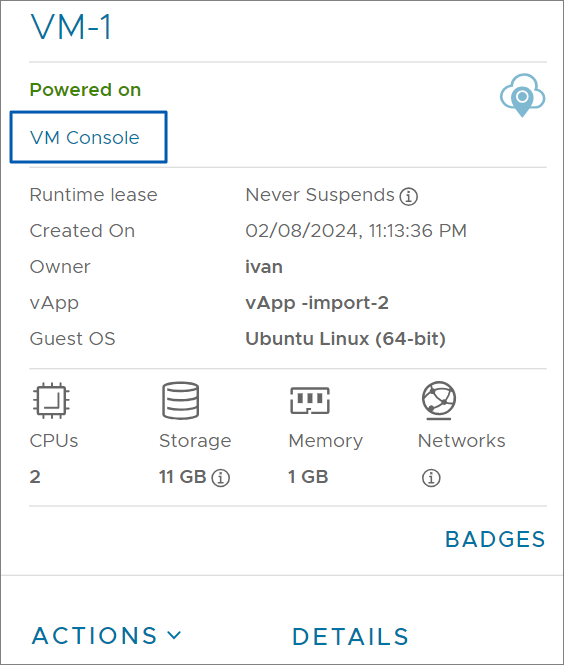Click the Memory module icon
This screenshot has height=665, width=564.
[x=310, y=400]
